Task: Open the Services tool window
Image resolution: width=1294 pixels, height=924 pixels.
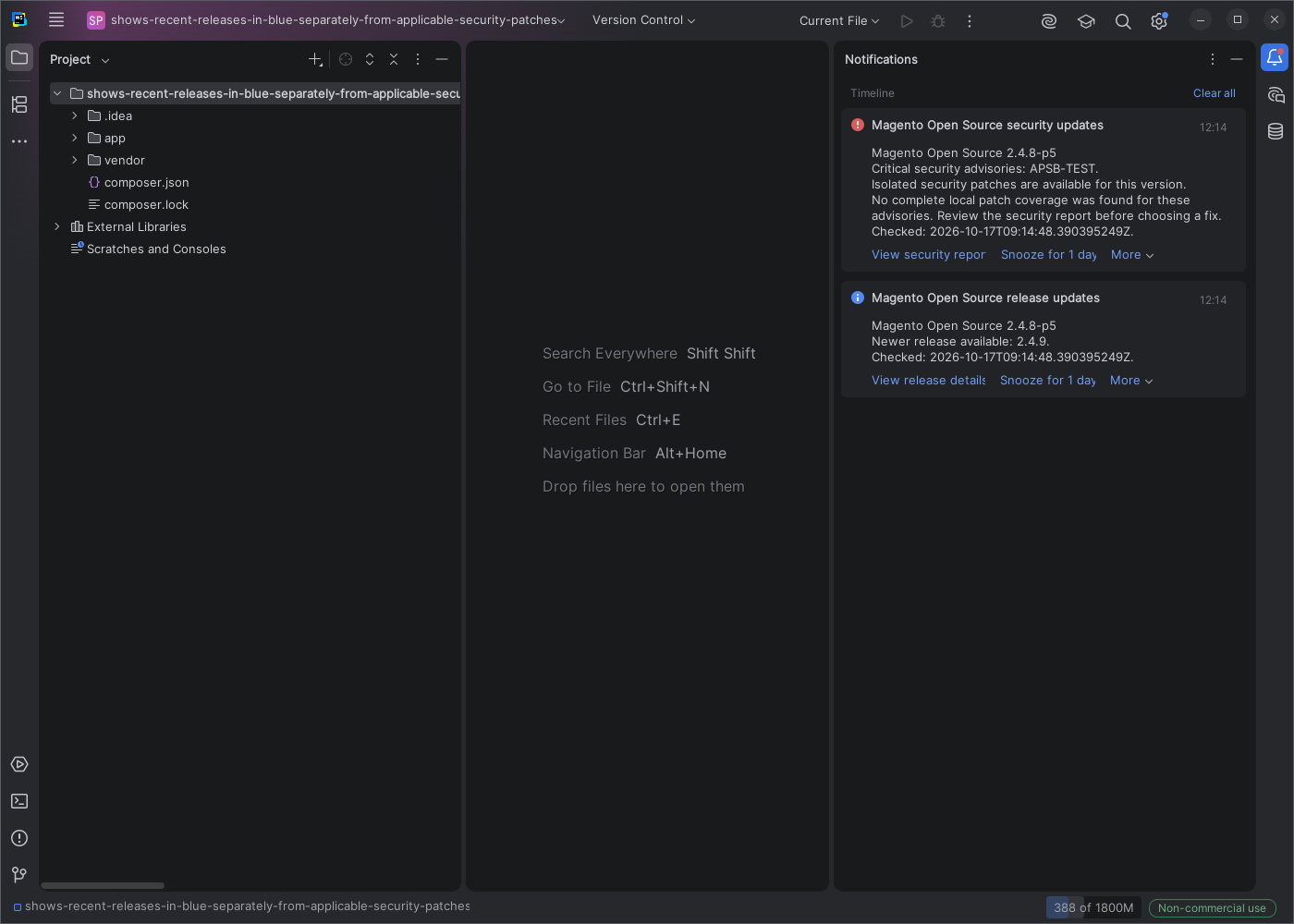Action: pos(19,764)
